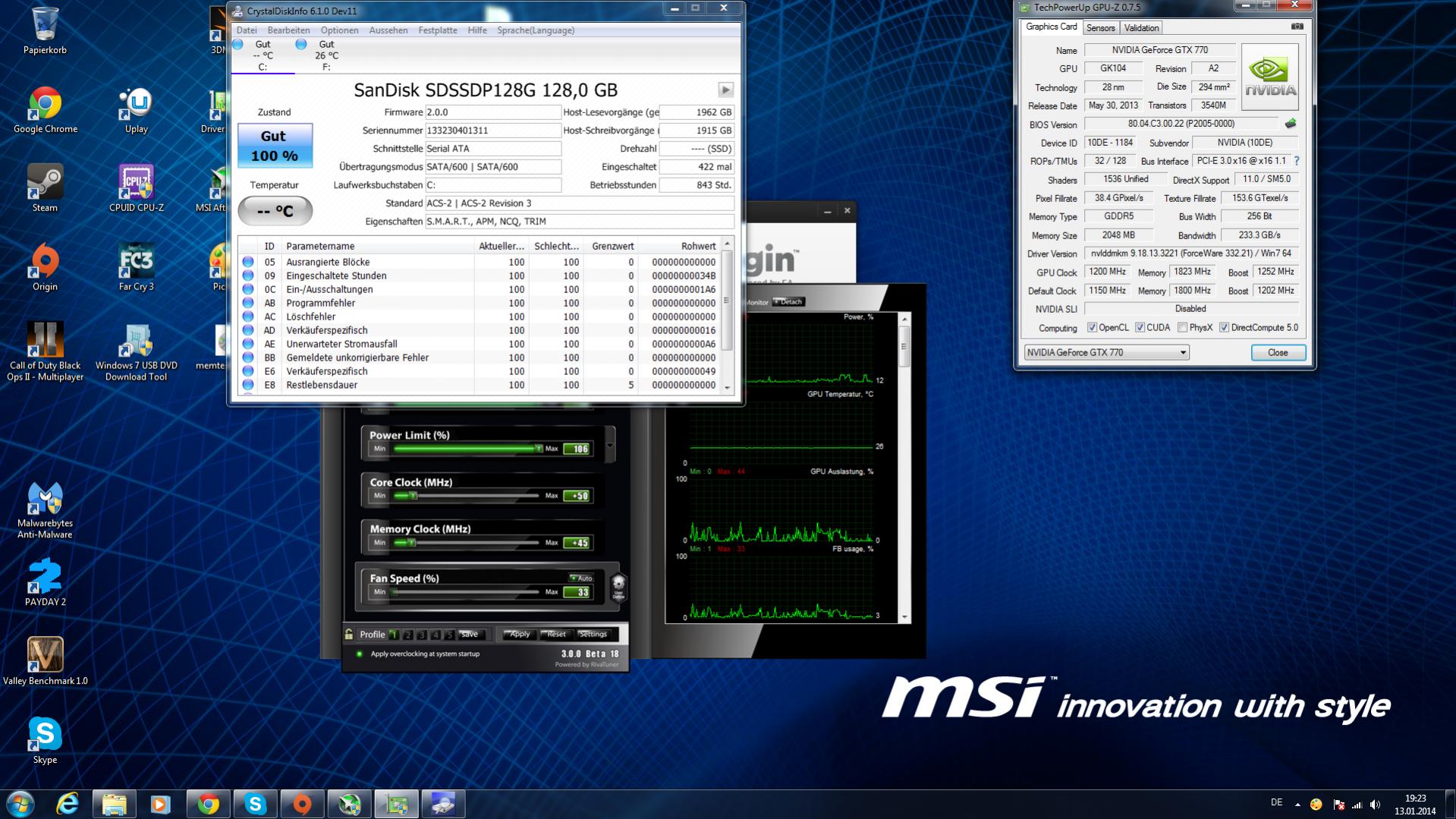
Task: Click the Afterburner user define fan icon
Action: (x=618, y=586)
